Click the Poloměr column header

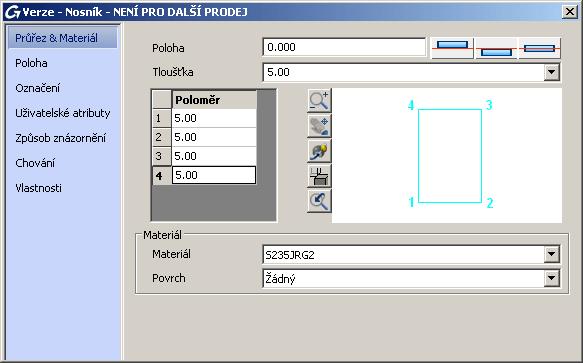point(214,100)
